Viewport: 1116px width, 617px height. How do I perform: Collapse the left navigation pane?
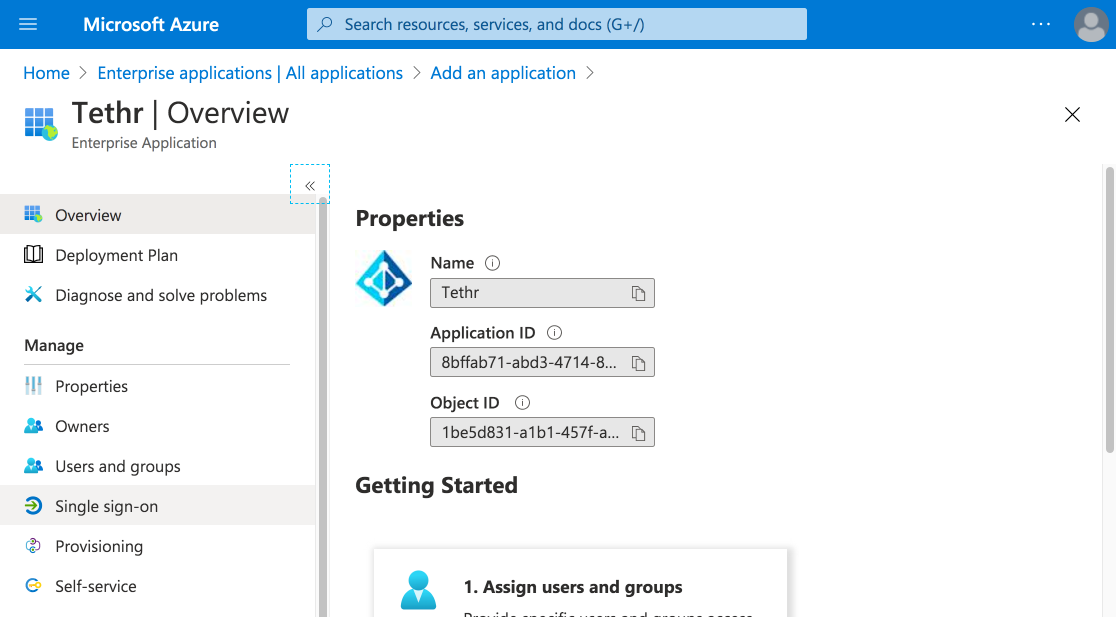[310, 184]
